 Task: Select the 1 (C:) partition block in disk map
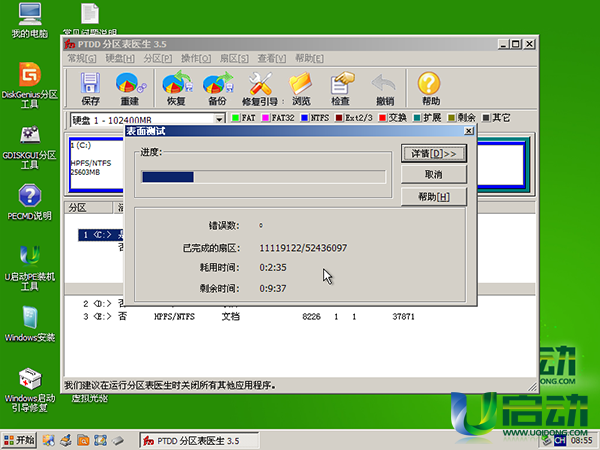[97, 164]
